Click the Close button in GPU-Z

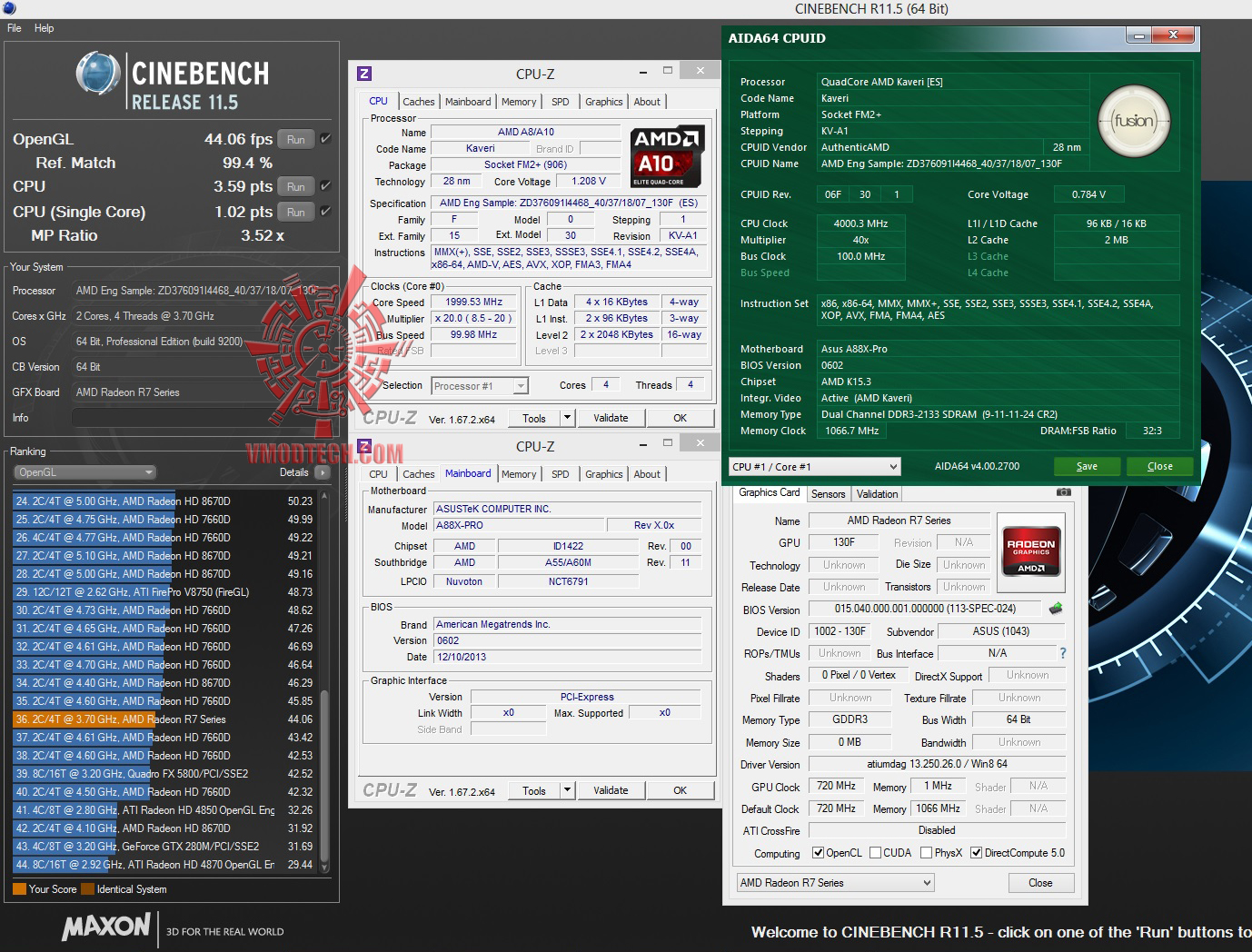(x=1041, y=883)
